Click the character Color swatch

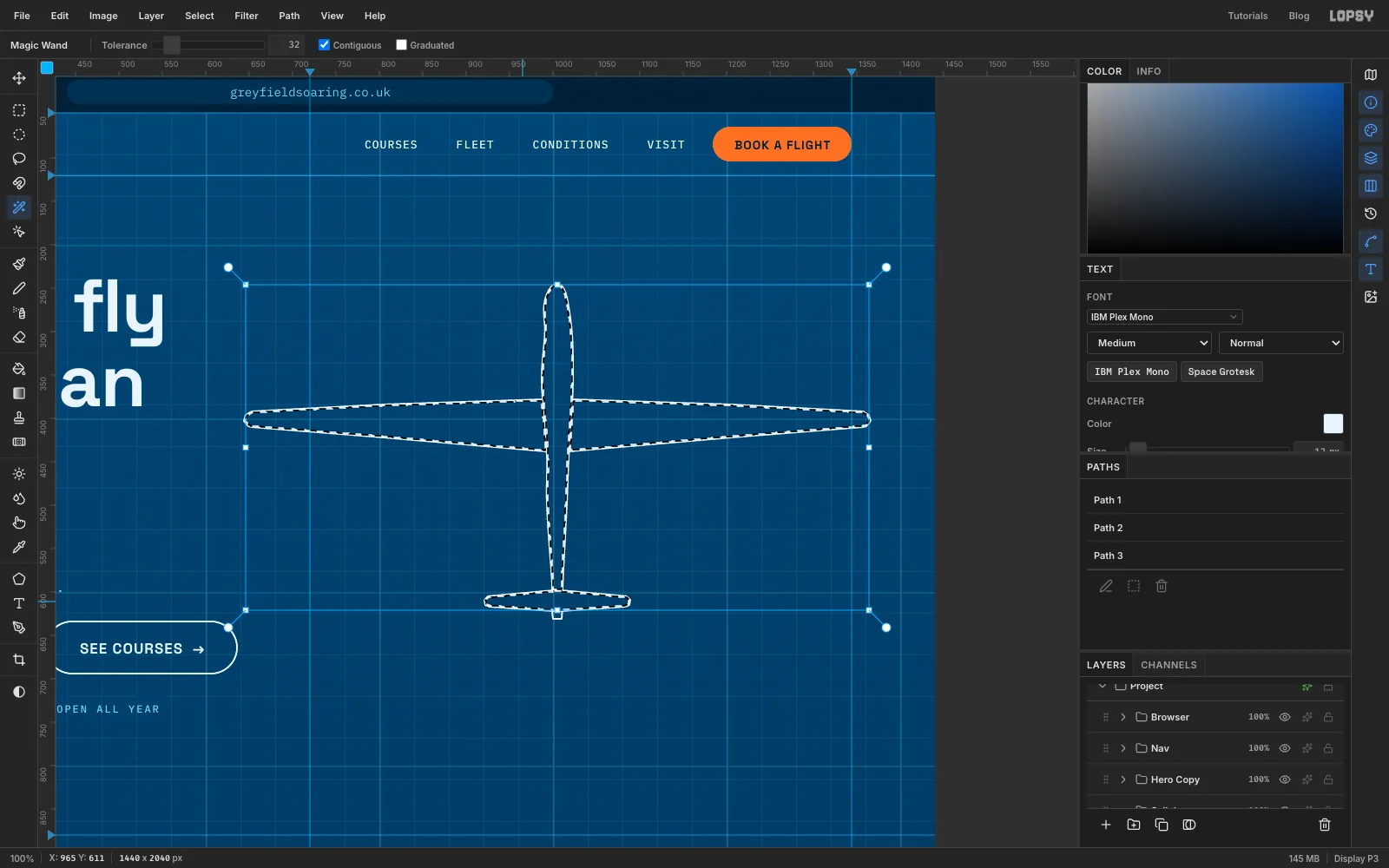(1333, 424)
